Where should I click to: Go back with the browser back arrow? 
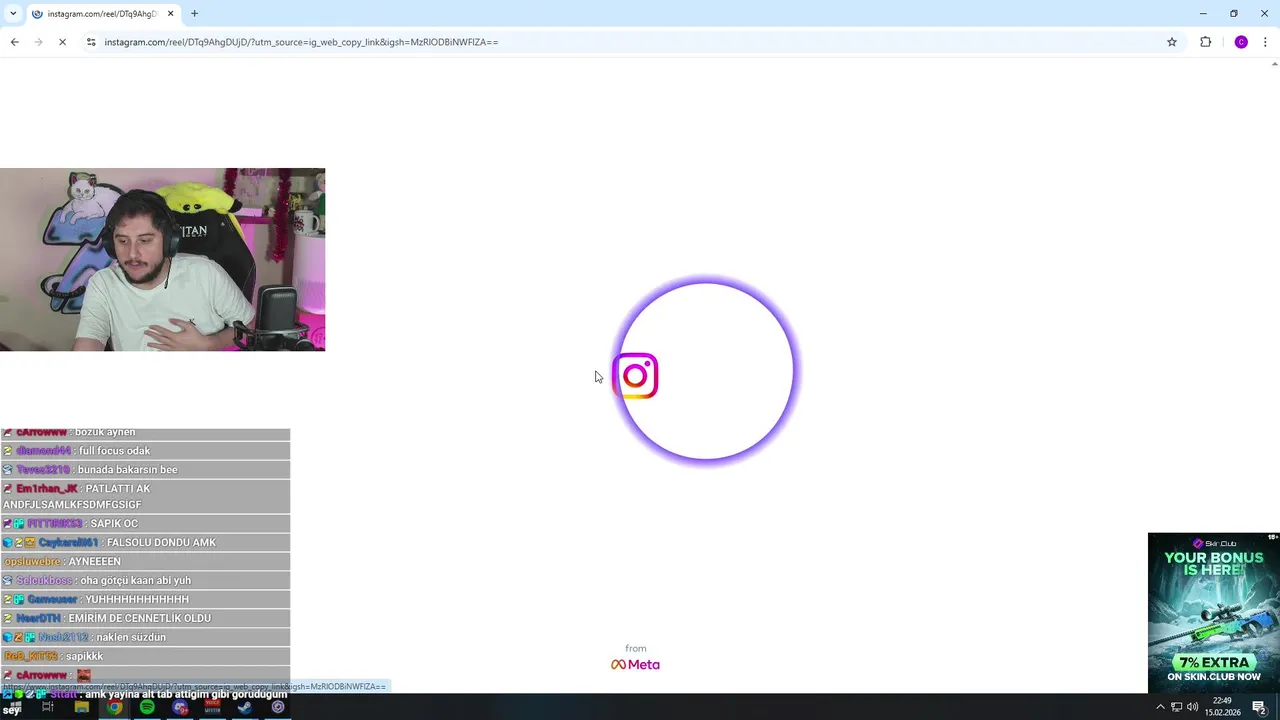[14, 42]
